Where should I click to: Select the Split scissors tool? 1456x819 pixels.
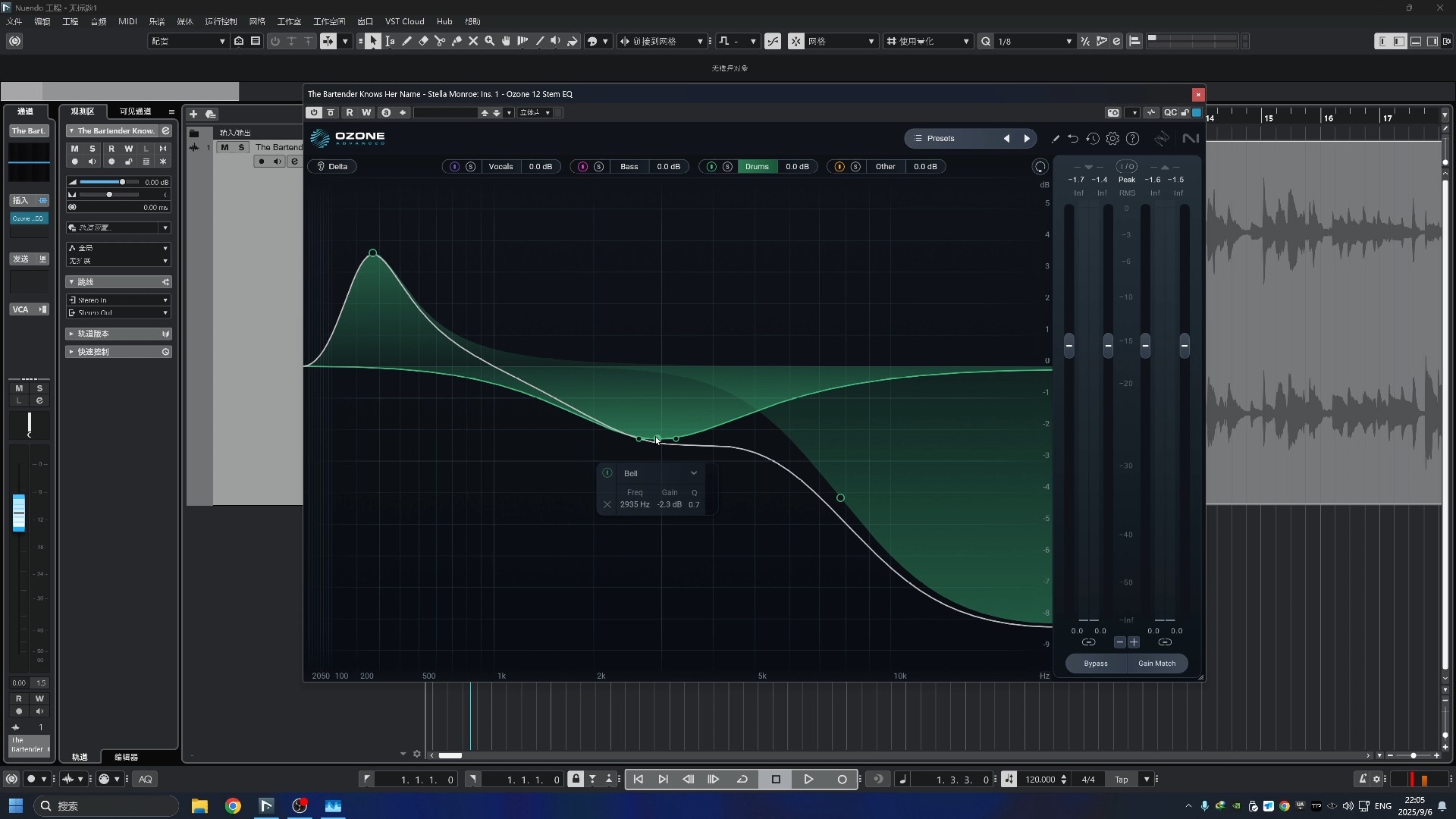click(x=440, y=41)
